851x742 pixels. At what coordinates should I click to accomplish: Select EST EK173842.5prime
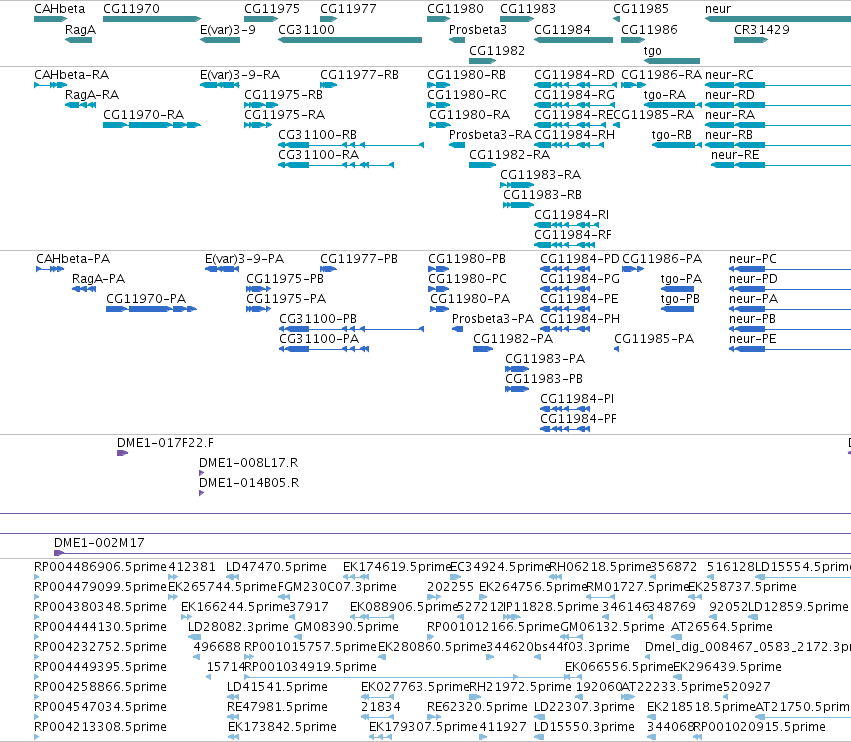(282, 727)
